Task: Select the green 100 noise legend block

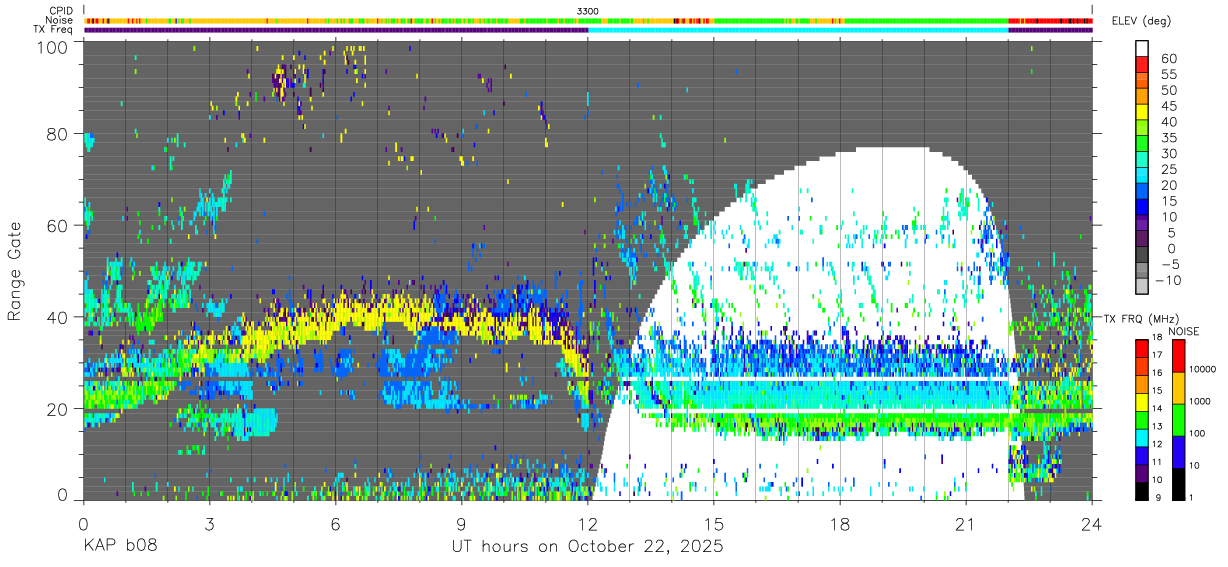Action: [1178, 420]
